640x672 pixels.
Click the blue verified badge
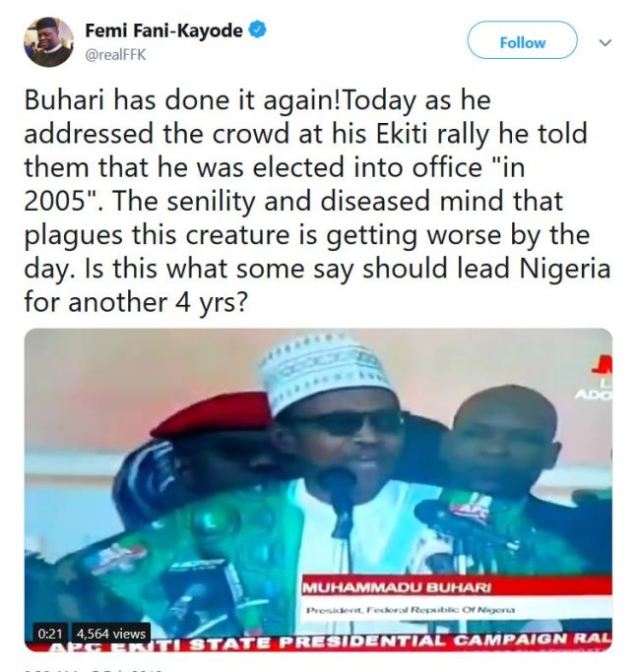(257, 31)
